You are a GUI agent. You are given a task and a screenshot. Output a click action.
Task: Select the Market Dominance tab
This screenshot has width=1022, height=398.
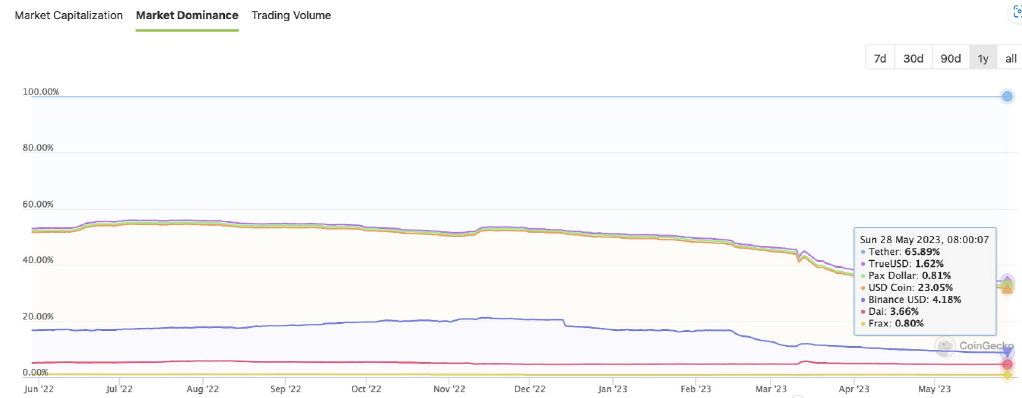coord(187,15)
